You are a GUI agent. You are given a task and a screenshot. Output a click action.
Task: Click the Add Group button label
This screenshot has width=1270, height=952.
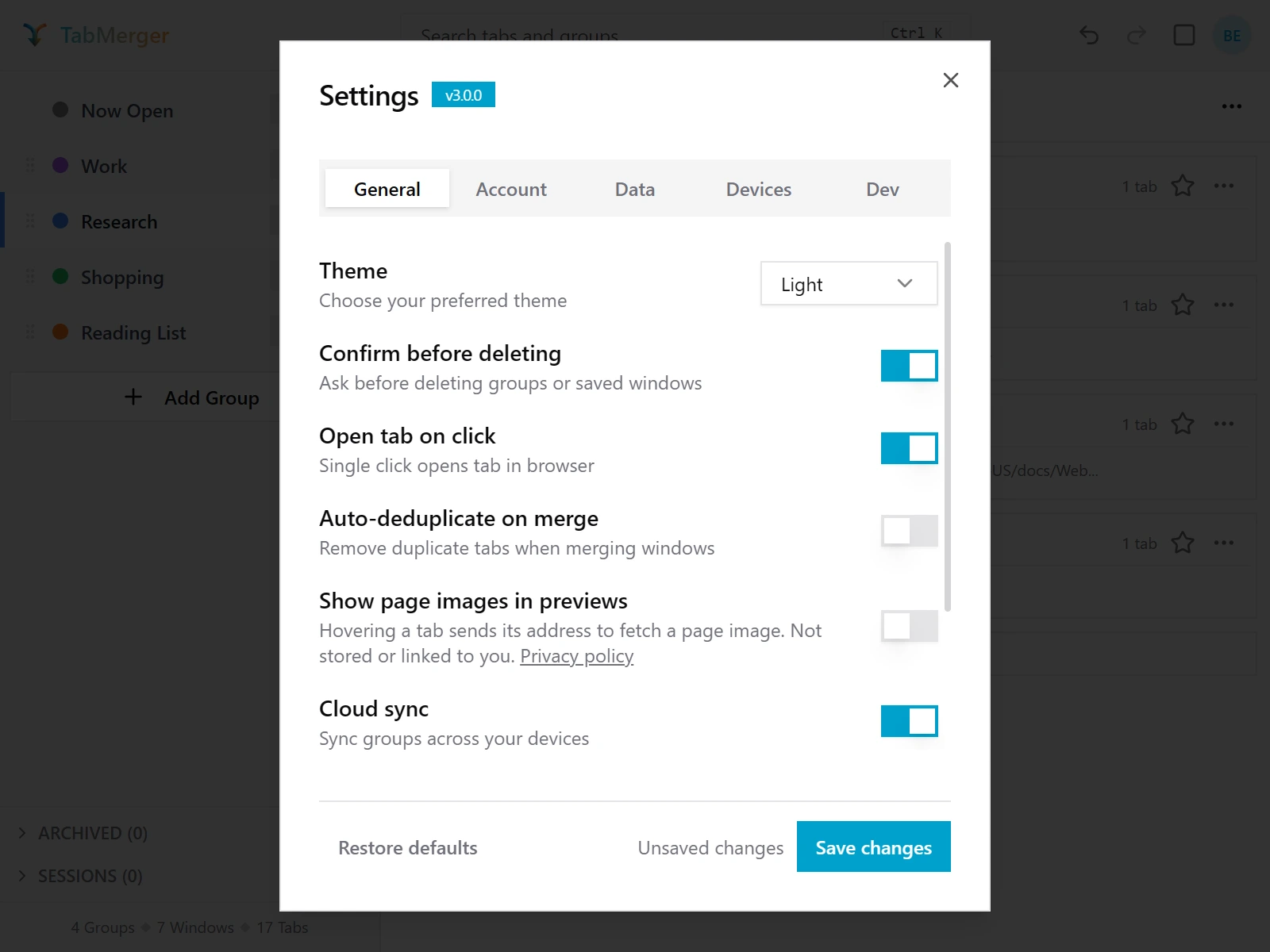(x=212, y=397)
